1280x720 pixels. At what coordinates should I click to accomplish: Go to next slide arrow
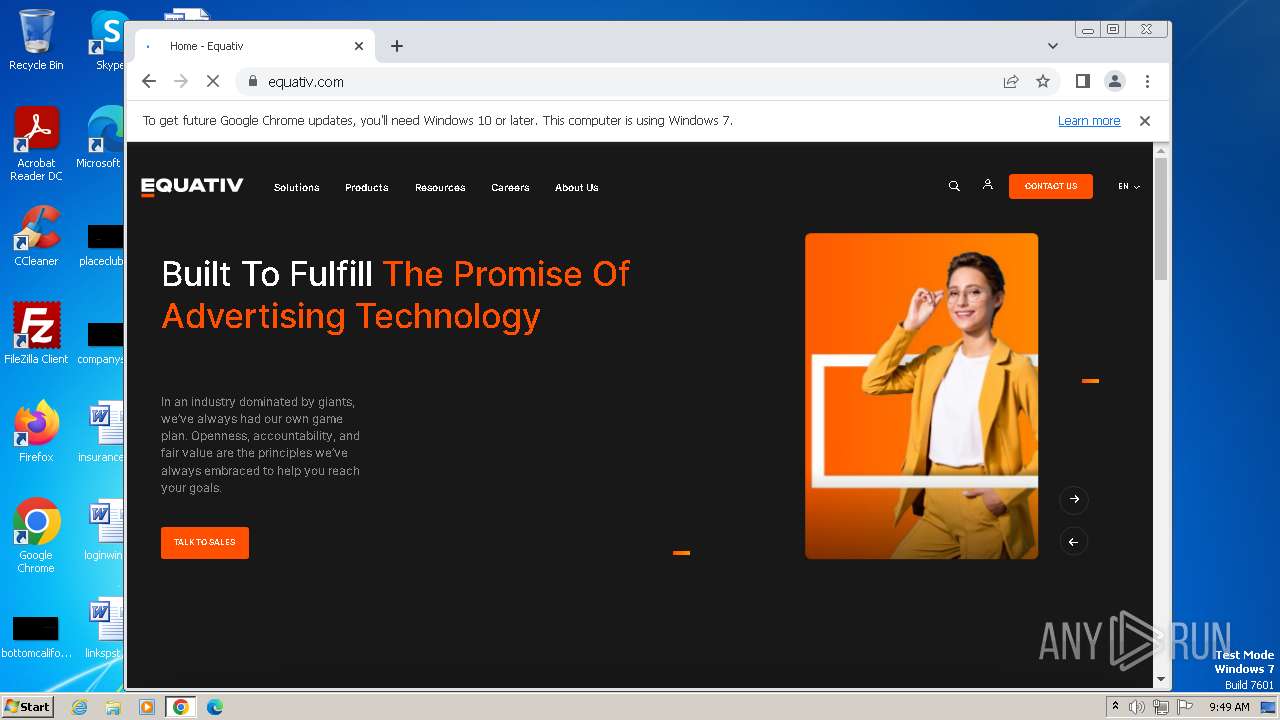pyautogui.click(x=1074, y=499)
